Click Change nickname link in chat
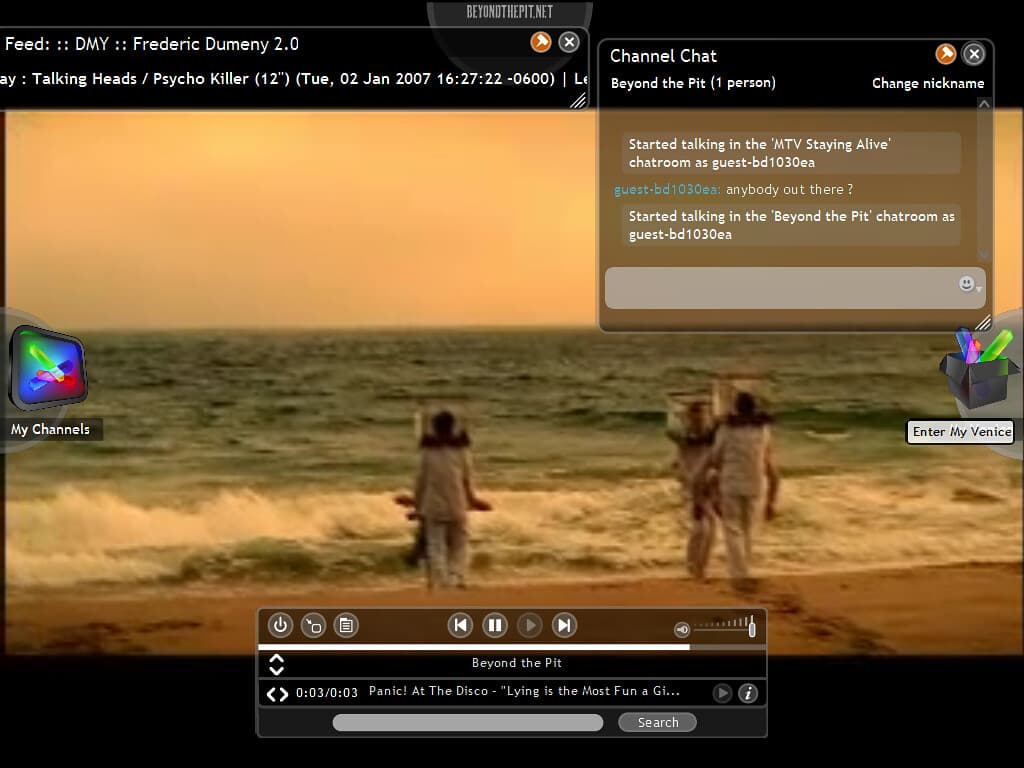 click(928, 84)
